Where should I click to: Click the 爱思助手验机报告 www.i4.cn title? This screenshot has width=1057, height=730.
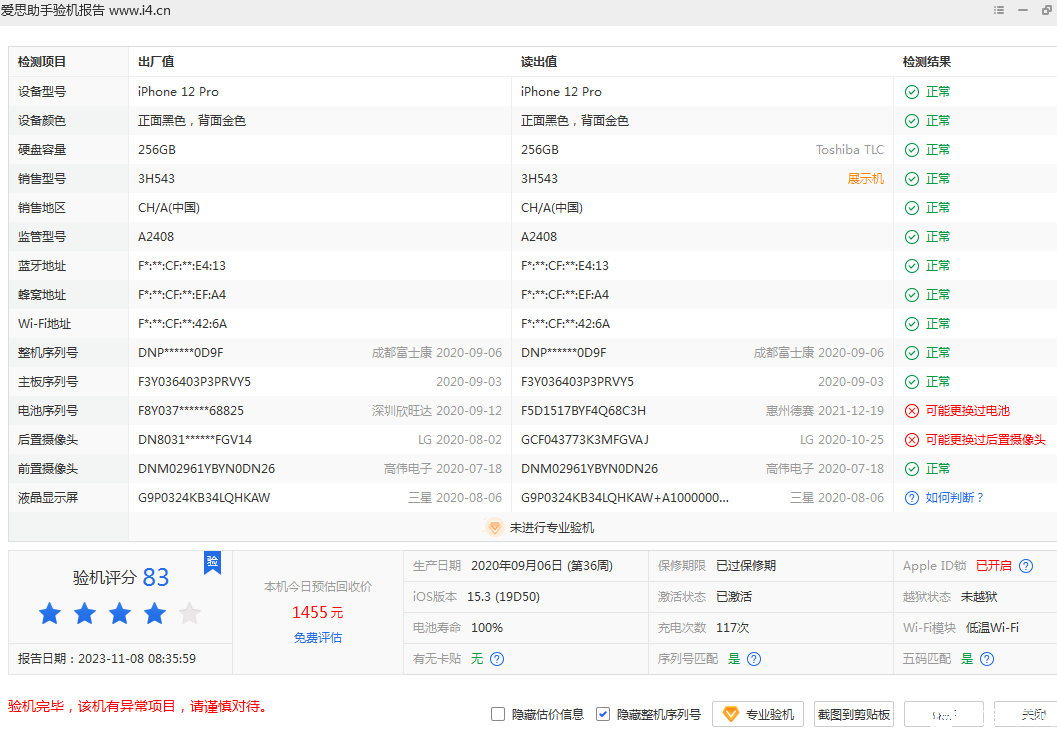86,10
